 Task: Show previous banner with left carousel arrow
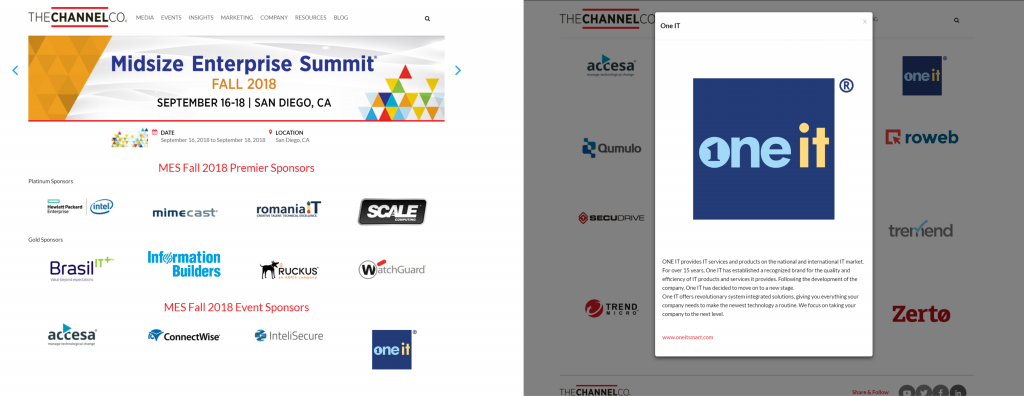tap(15, 70)
